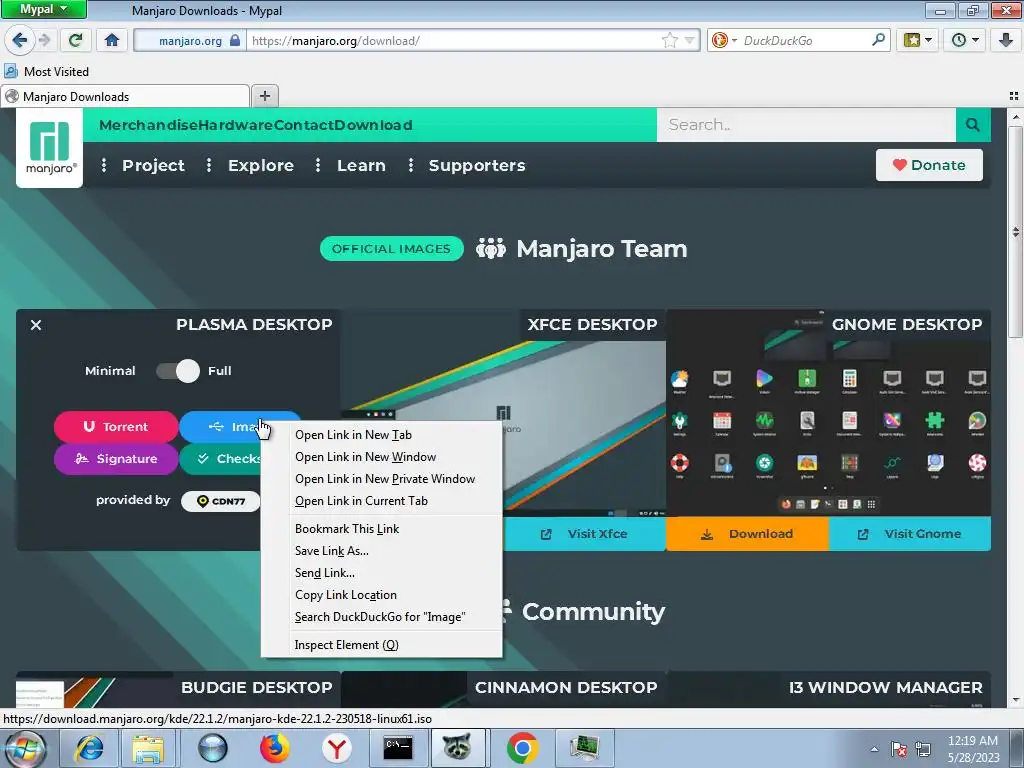This screenshot has height=768, width=1024.
Task: Choose Open Link in New Private Window
Action: (382, 479)
